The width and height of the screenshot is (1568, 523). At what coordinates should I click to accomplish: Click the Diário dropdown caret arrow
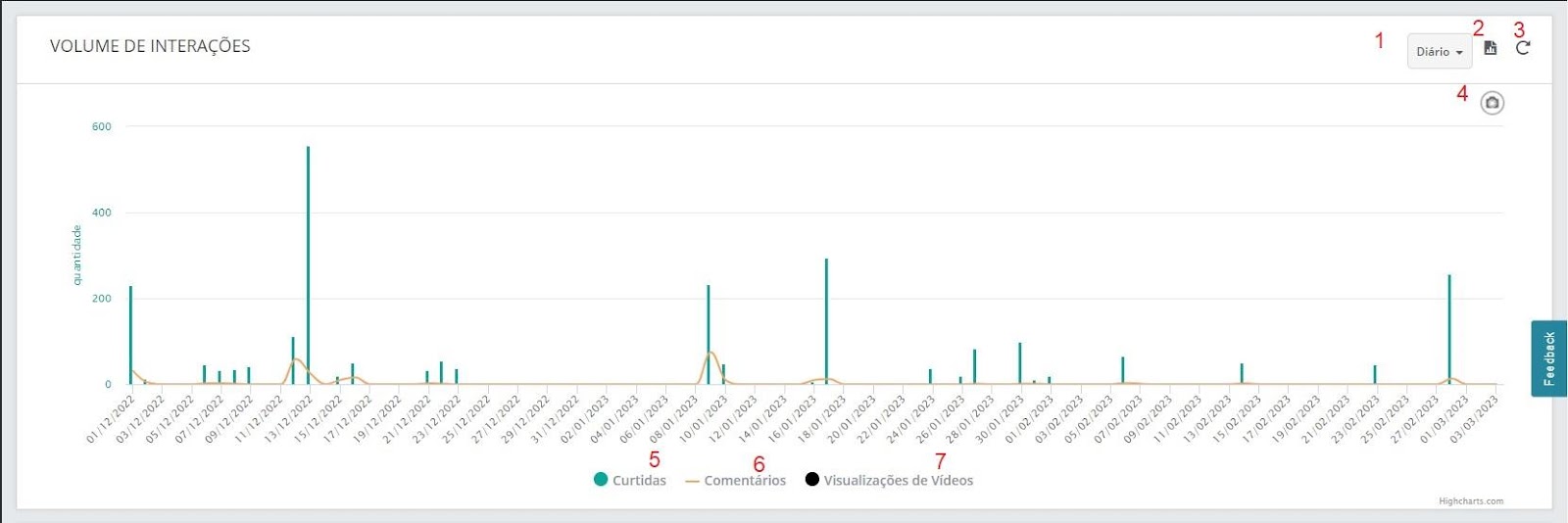(1459, 53)
